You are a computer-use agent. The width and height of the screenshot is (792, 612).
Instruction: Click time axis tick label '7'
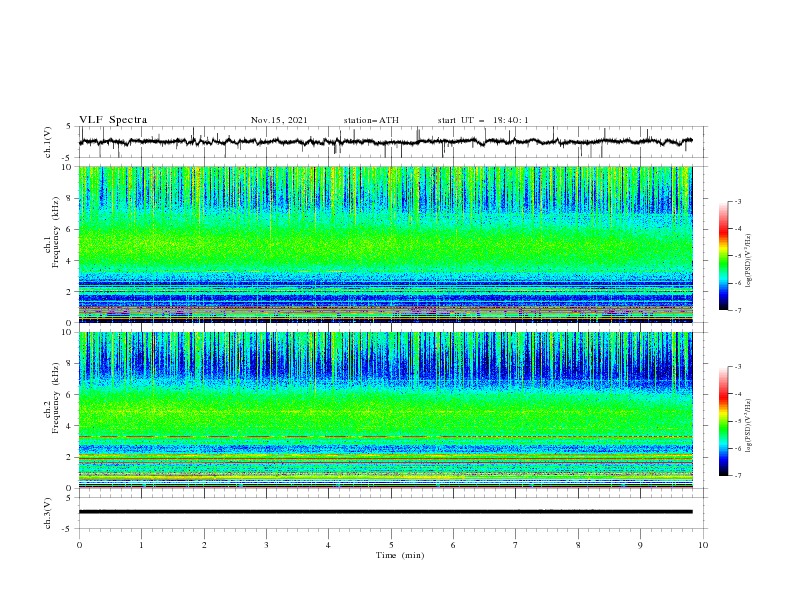(x=516, y=545)
